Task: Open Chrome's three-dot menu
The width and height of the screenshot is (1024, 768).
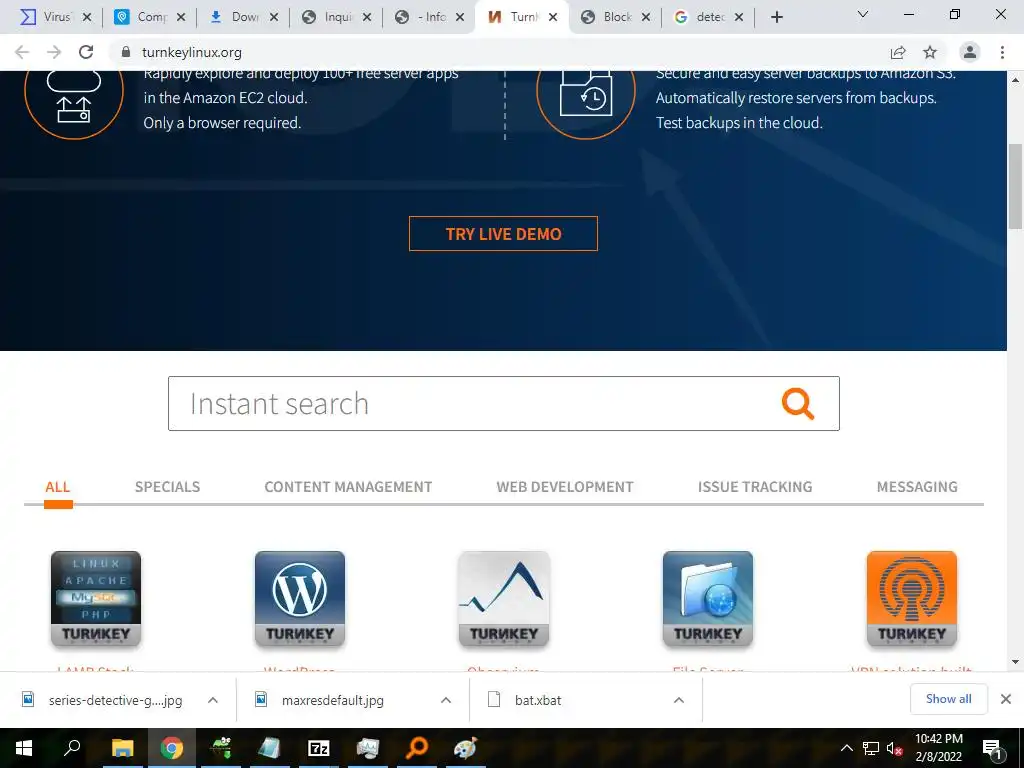Action: (1002, 52)
